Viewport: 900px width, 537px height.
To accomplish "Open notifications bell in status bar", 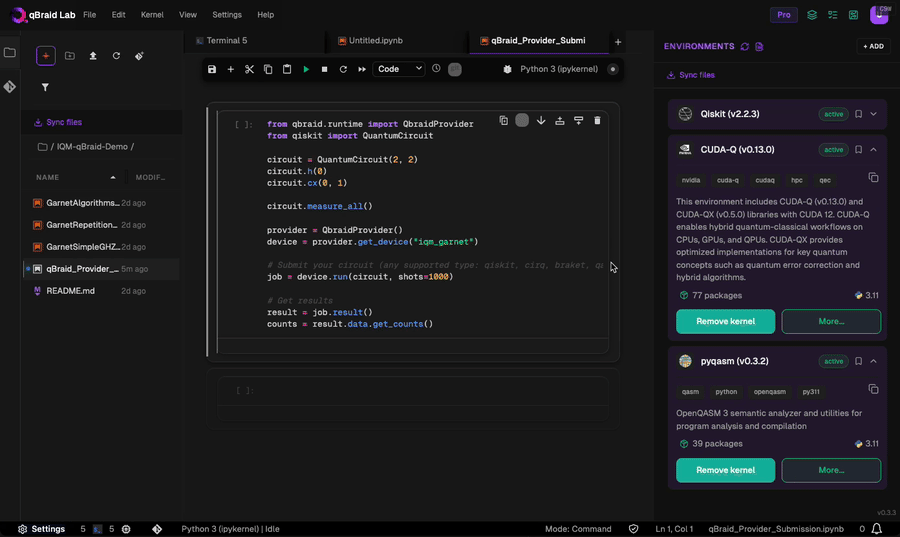I will coord(876,529).
